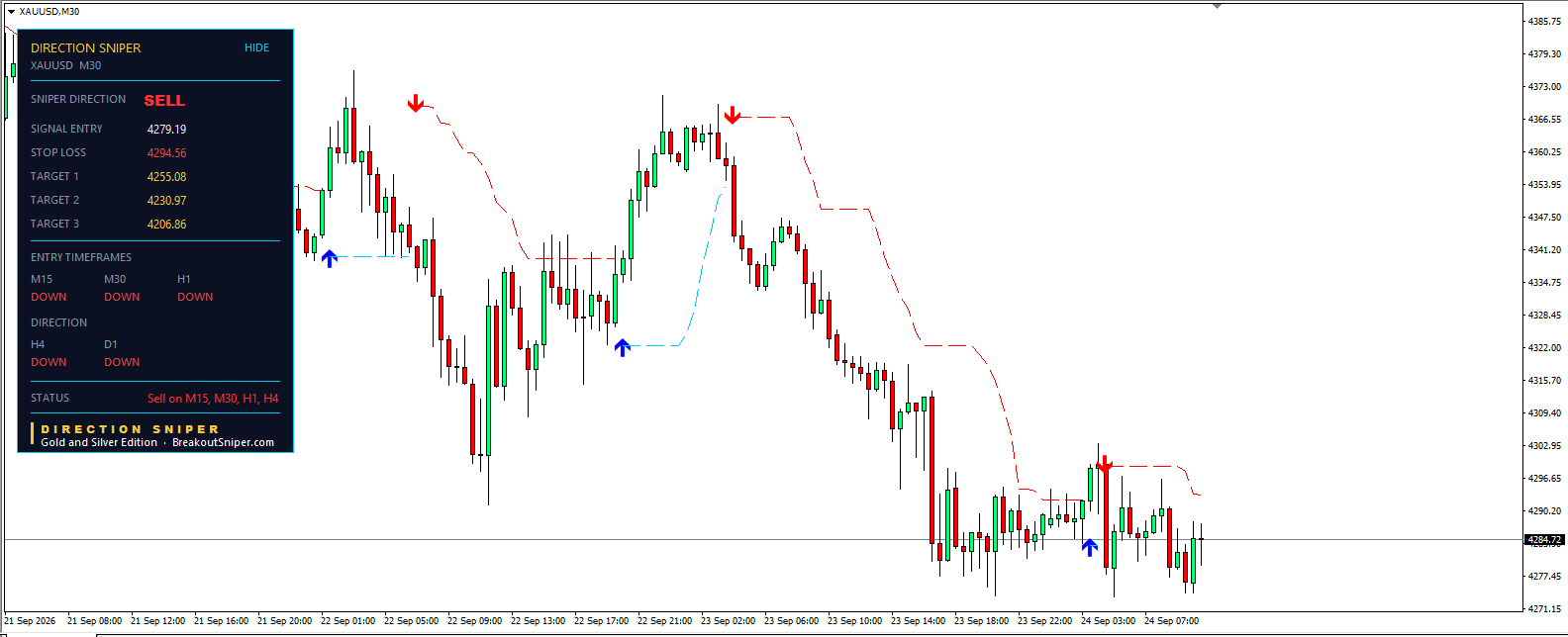Image resolution: width=1568 pixels, height=637 pixels.
Task: Click the SNIPER DIRECTION label
Action: [x=78, y=99]
